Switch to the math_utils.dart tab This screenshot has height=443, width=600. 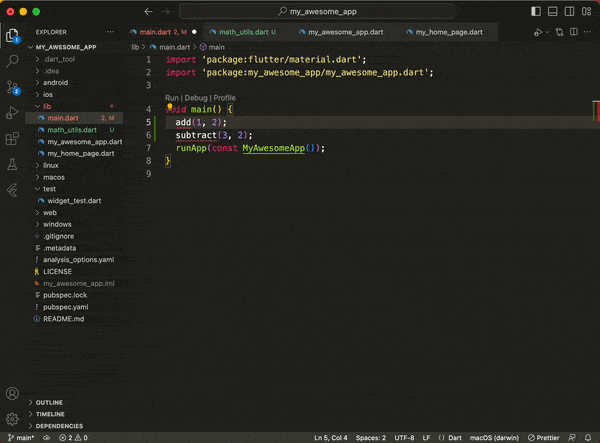coord(247,32)
